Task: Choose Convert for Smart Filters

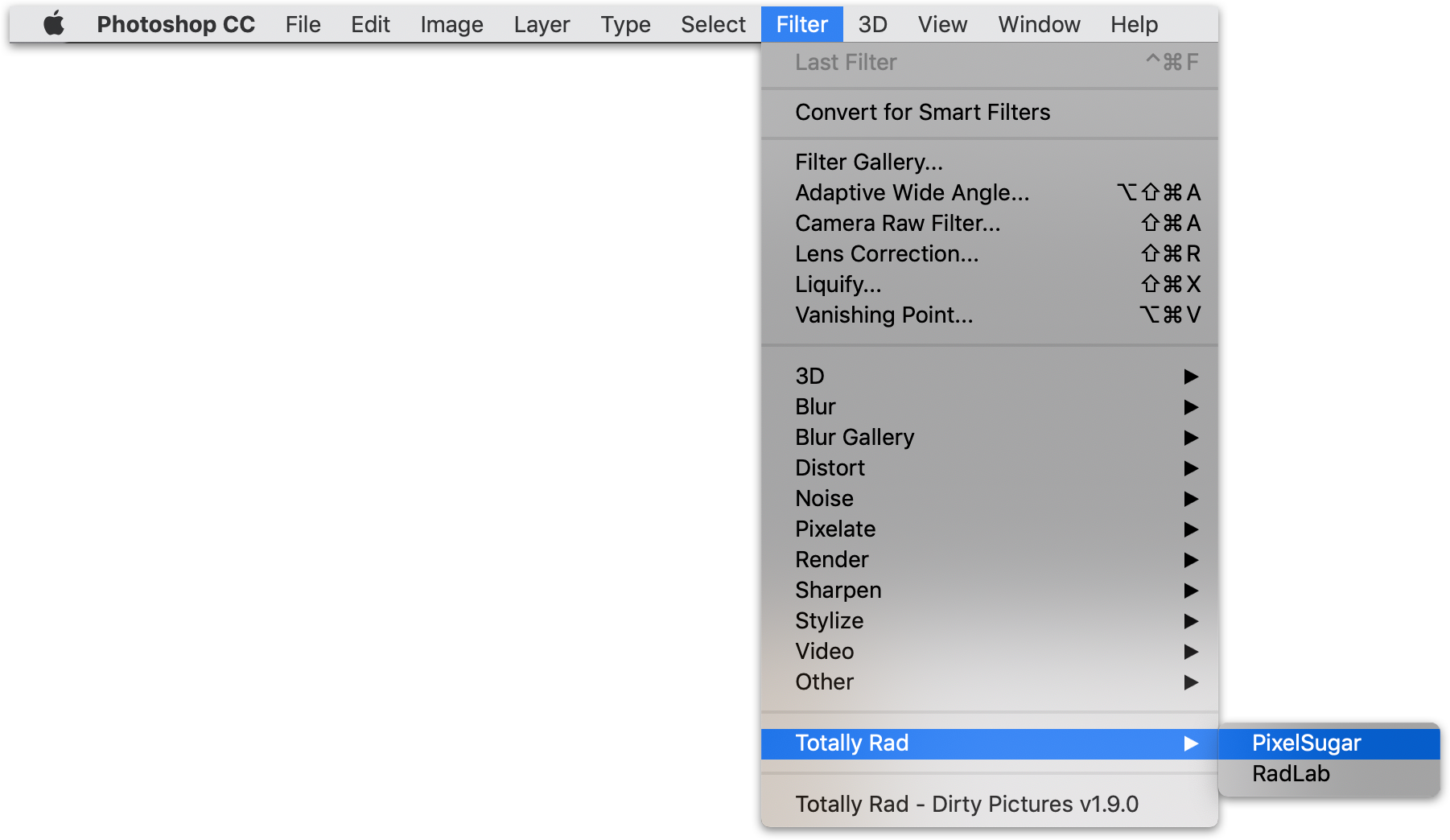Action: tap(989, 112)
